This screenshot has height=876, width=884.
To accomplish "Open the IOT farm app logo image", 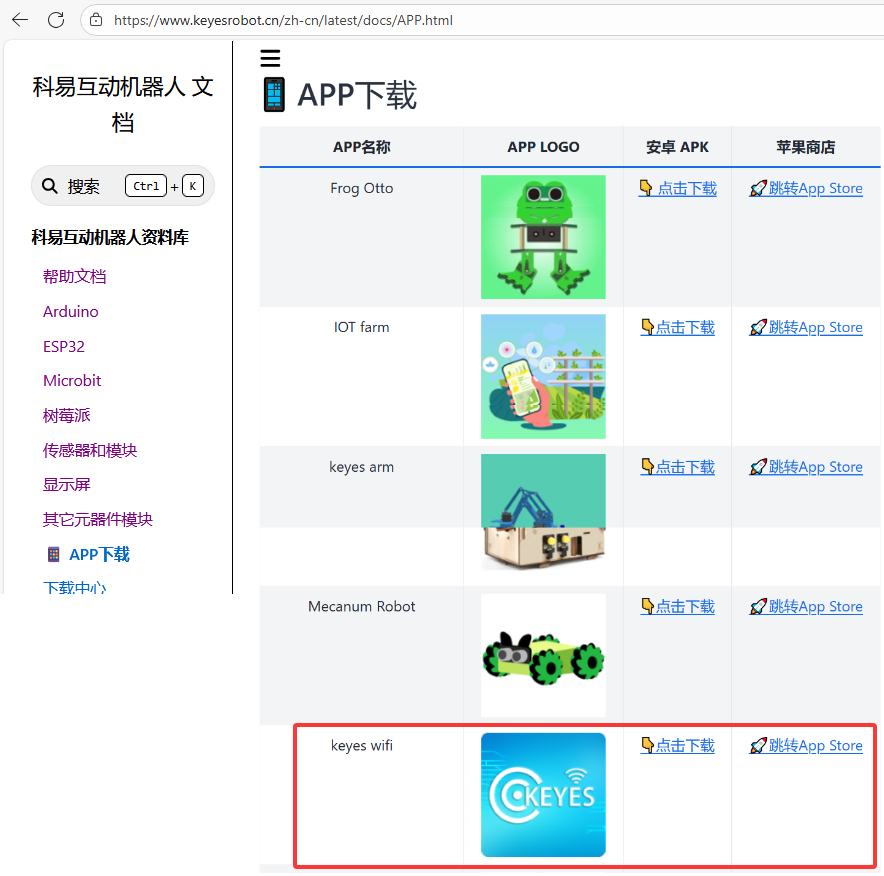I will [543, 377].
